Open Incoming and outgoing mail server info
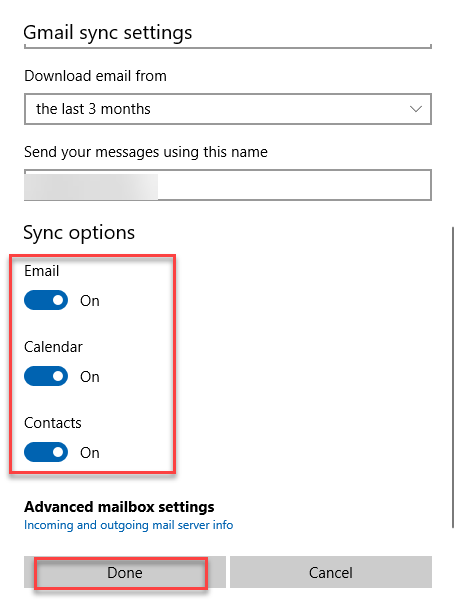The height and width of the screenshot is (600, 456). click(129, 525)
